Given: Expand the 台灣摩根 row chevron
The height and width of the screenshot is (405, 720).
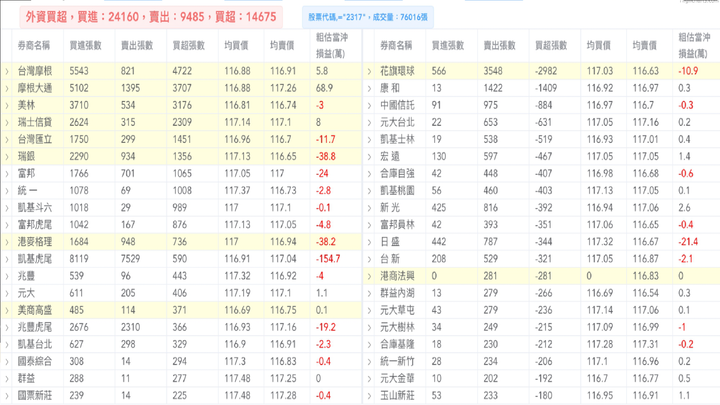Looking at the screenshot, I should (x=7, y=71).
